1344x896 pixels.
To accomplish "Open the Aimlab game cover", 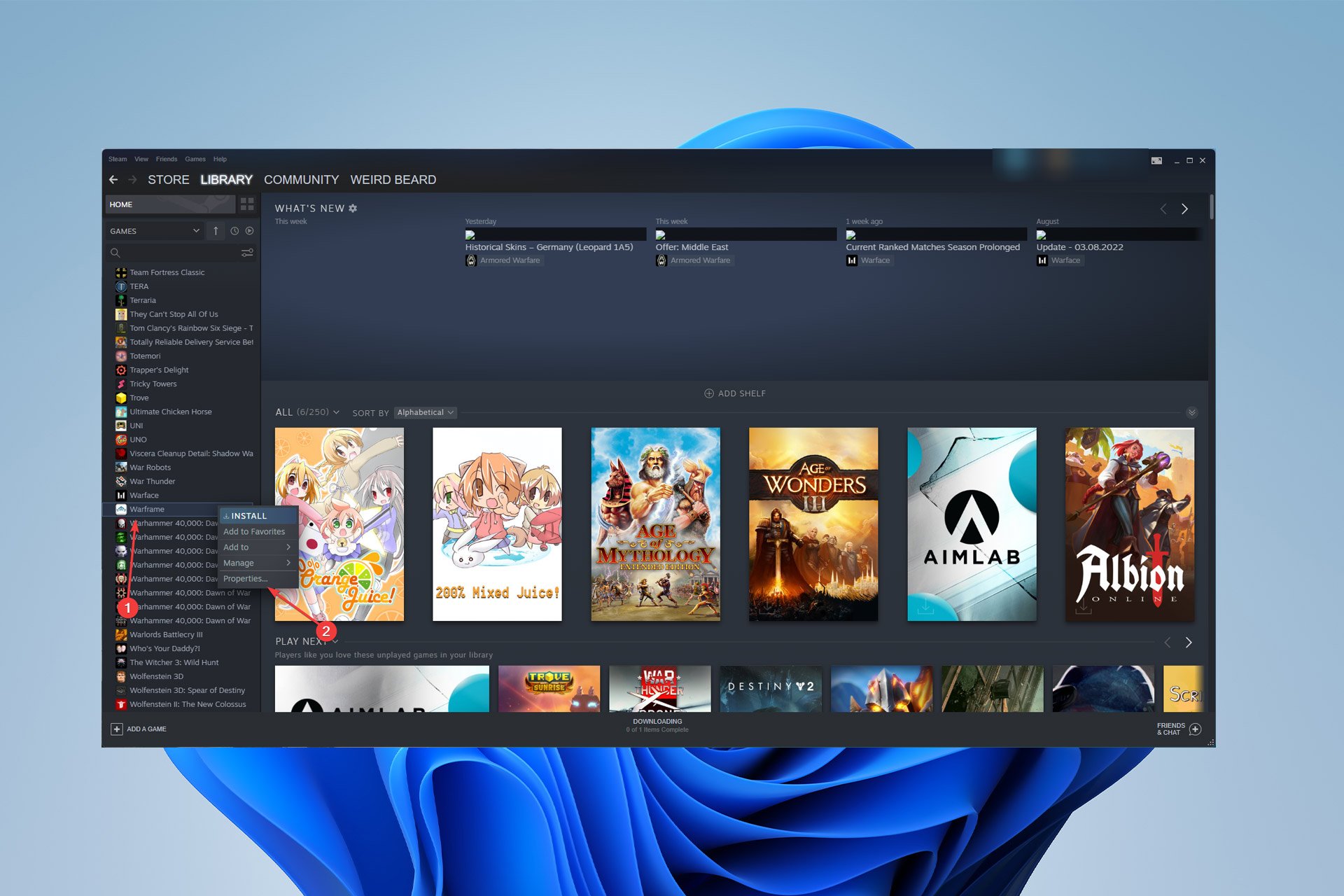I will (972, 524).
